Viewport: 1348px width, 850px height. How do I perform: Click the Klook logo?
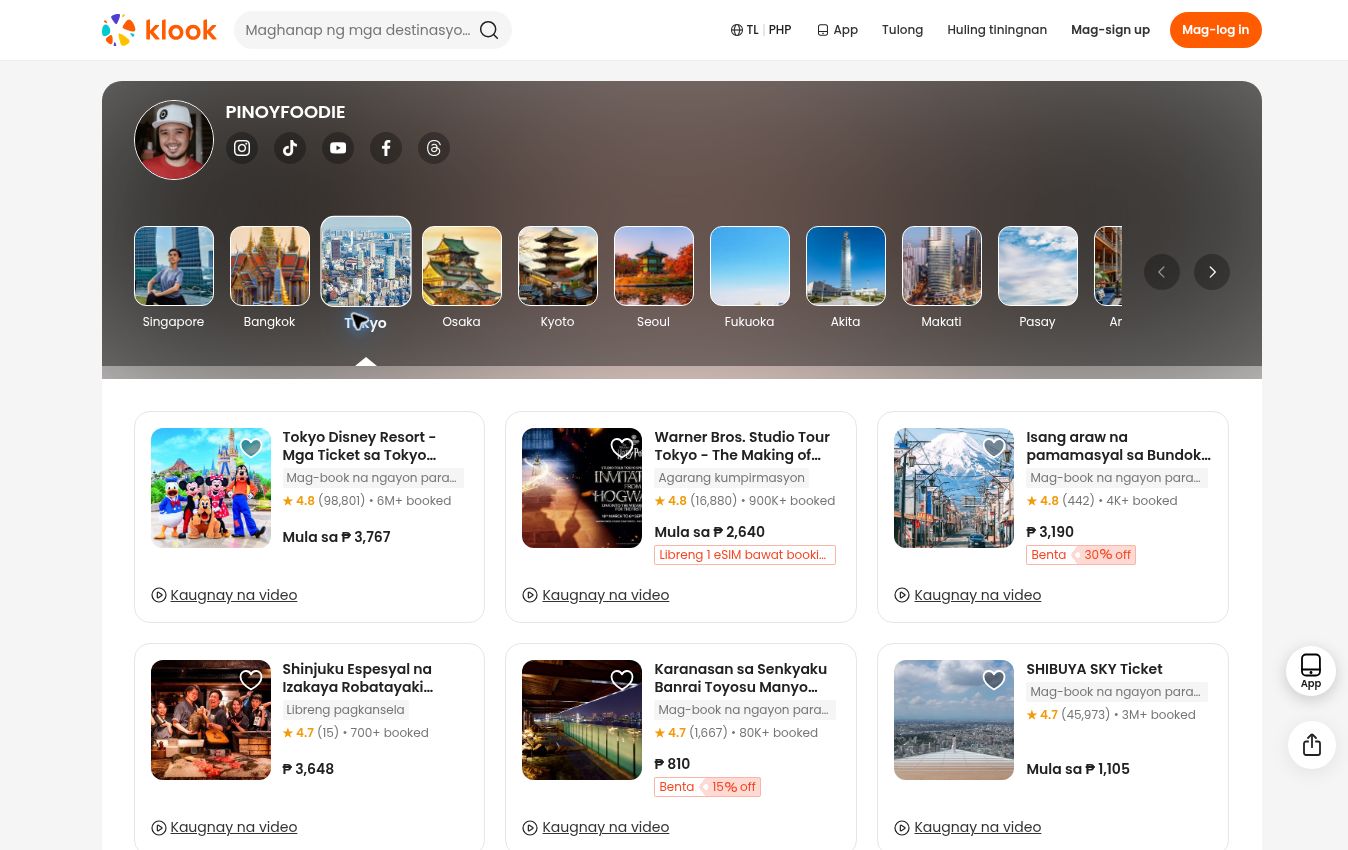[x=159, y=30]
